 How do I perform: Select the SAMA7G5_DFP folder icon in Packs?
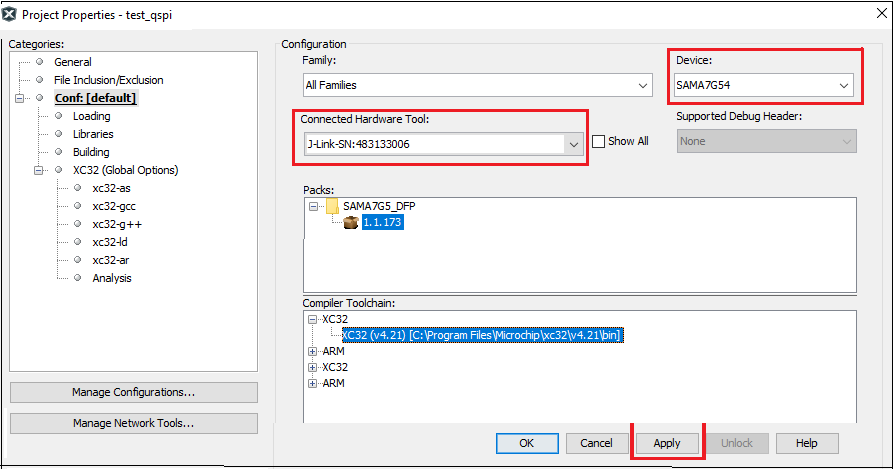333,206
